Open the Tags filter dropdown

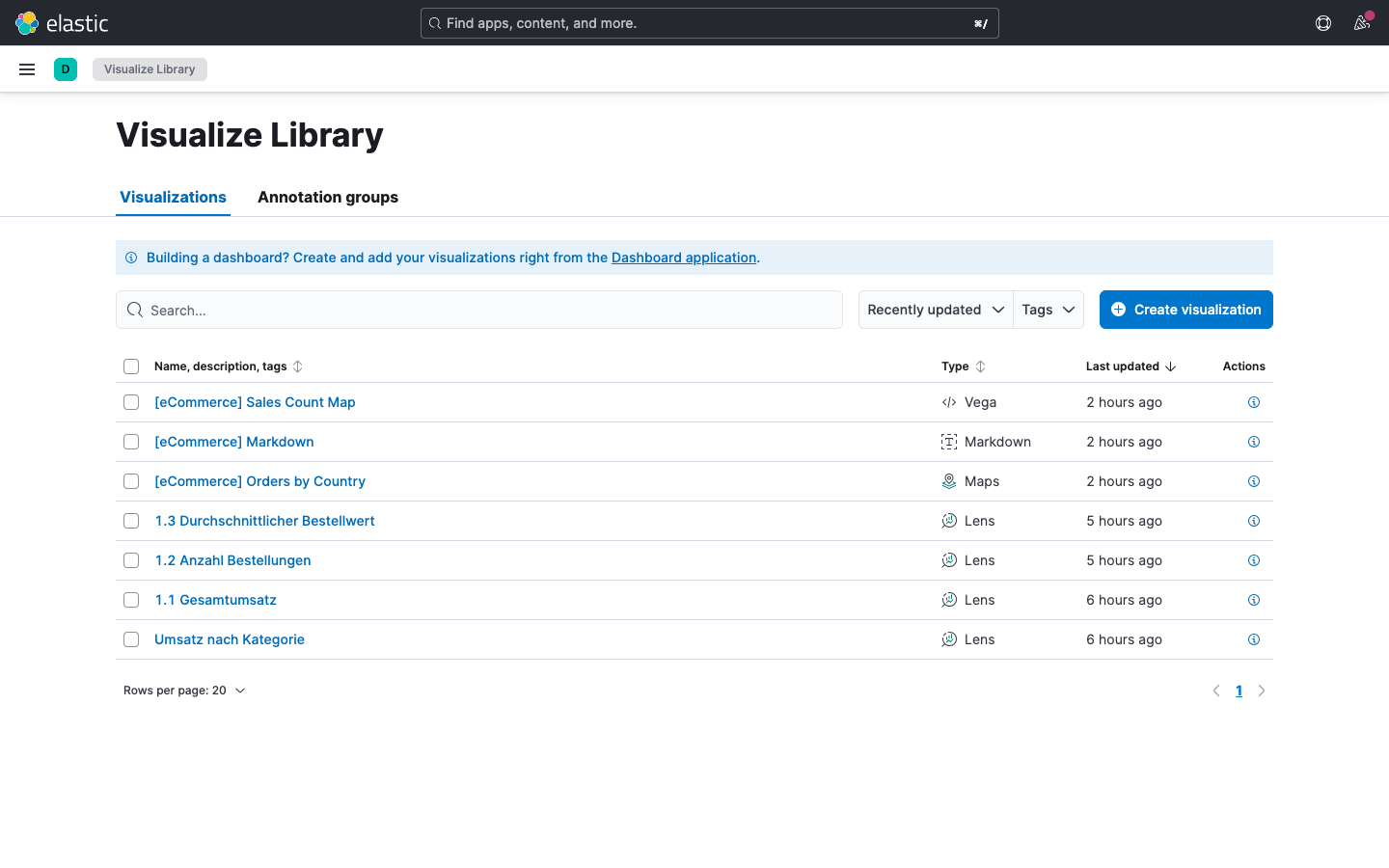(x=1048, y=310)
